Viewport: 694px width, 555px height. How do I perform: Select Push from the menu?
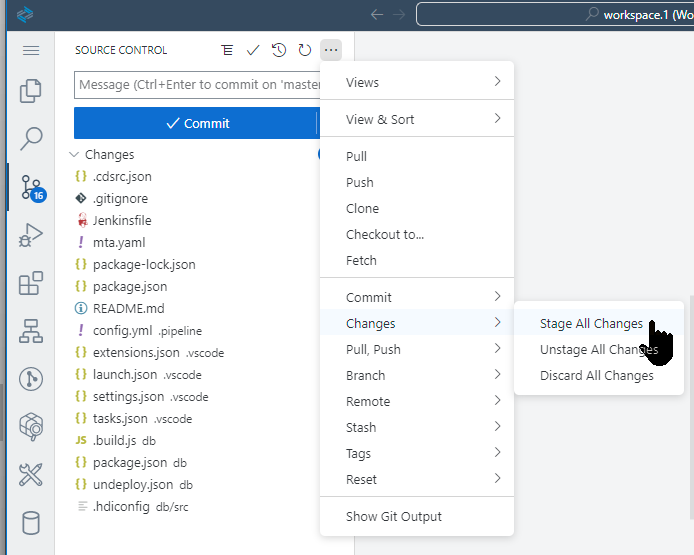417,183
